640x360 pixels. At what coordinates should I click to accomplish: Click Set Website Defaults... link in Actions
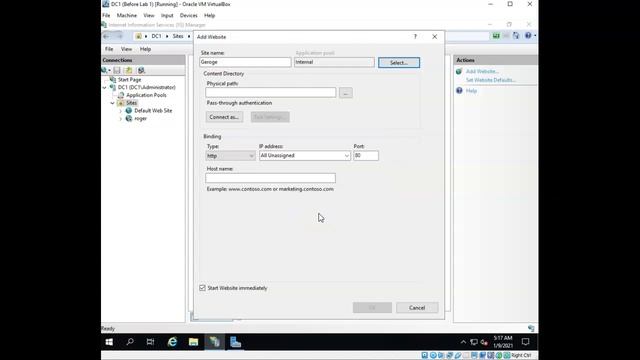(491, 80)
